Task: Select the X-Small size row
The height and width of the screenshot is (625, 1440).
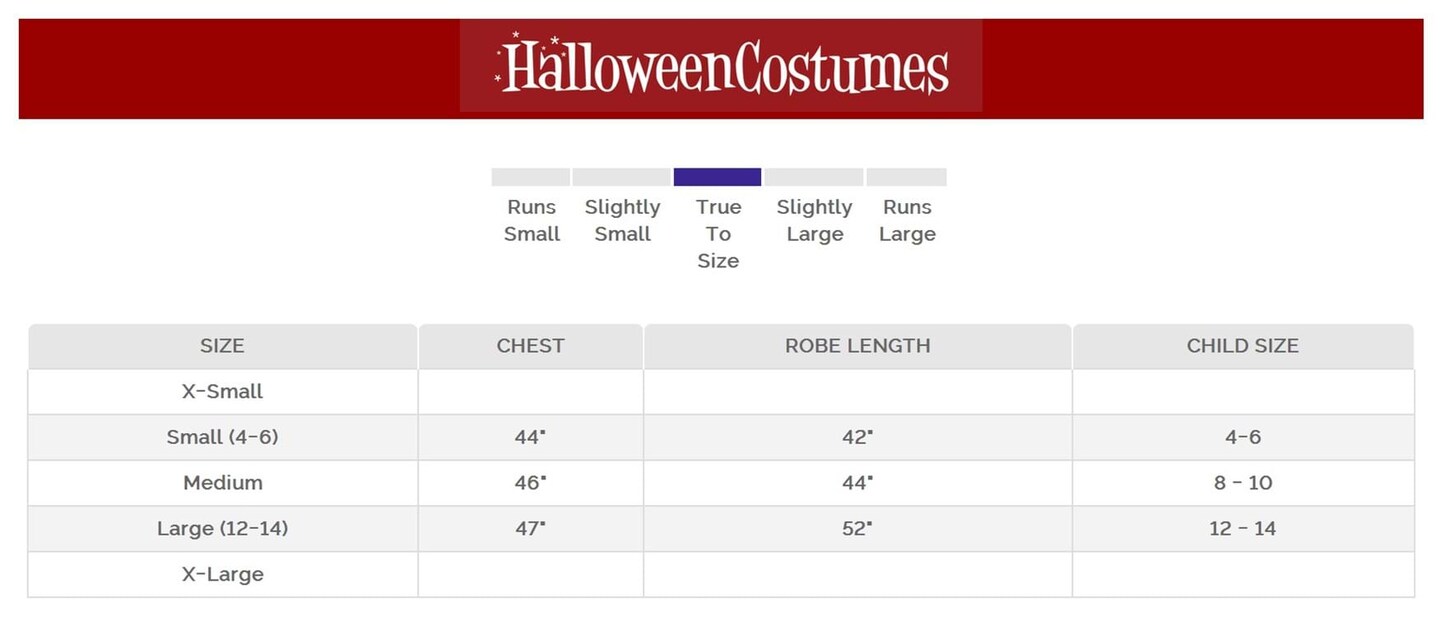Action: pos(222,392)
